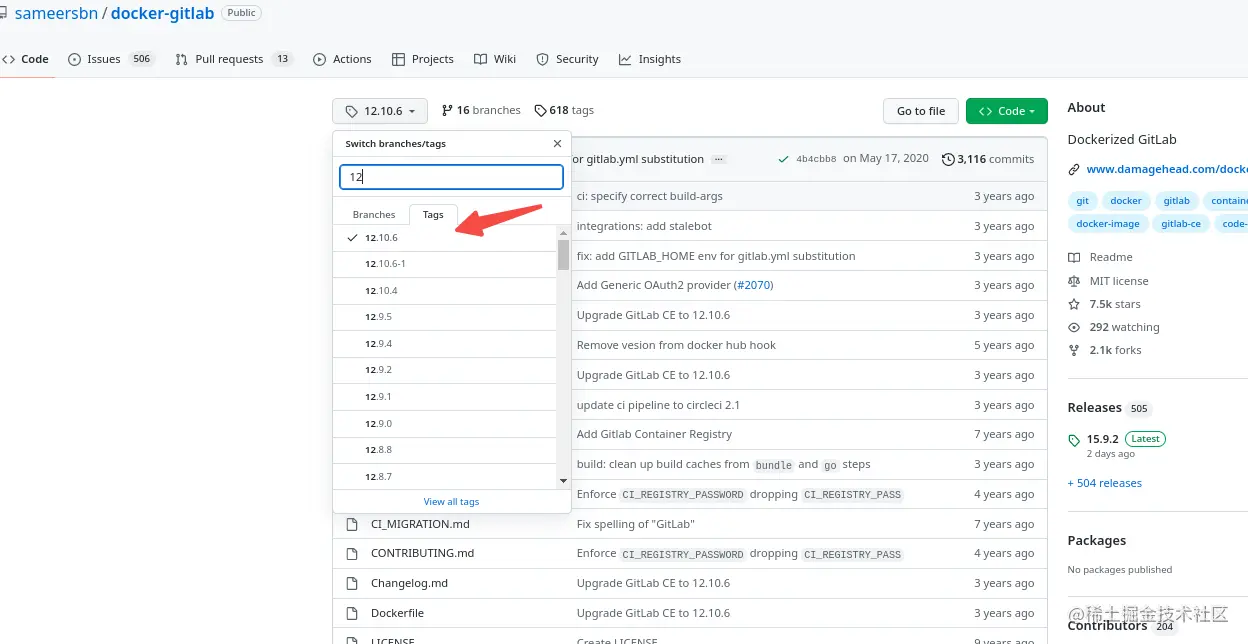Click the docker-image topic tag
Image resolution: width=1248 pixels, height=644 pixels.
(1108, 224)
